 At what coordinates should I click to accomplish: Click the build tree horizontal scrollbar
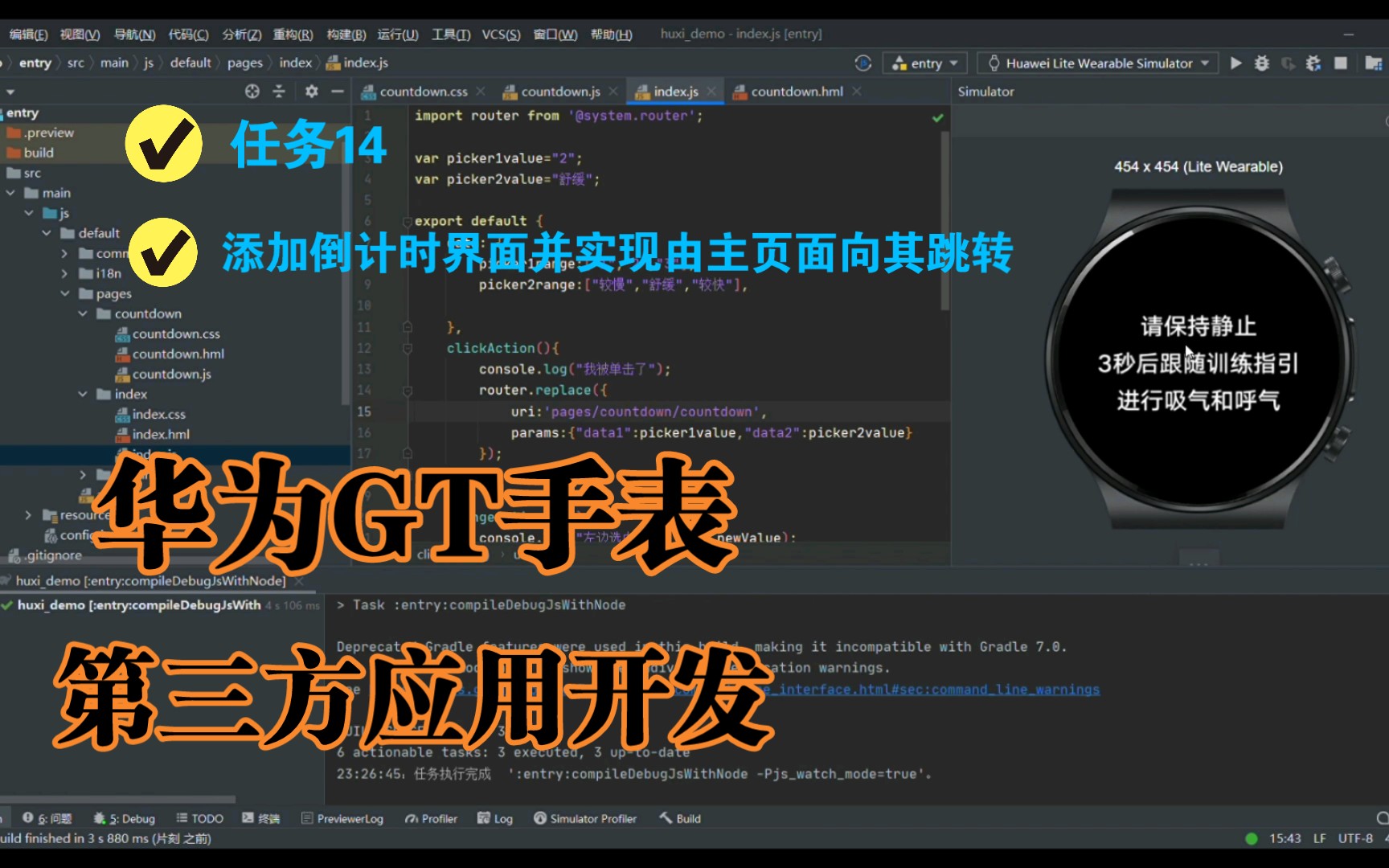point(117,800)
